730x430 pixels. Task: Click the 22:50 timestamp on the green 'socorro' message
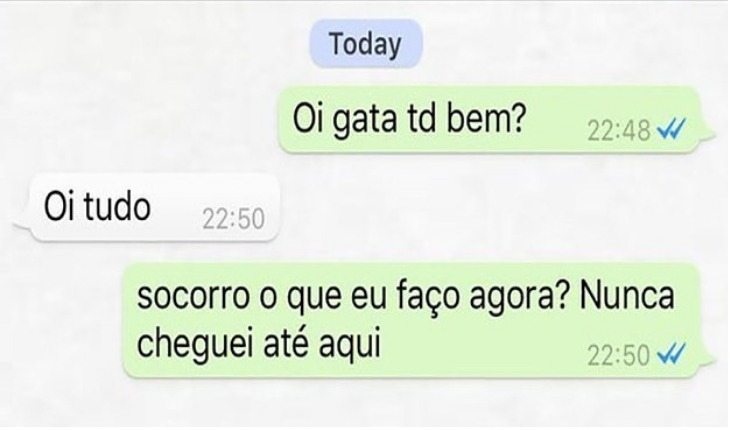coord(619,356)
